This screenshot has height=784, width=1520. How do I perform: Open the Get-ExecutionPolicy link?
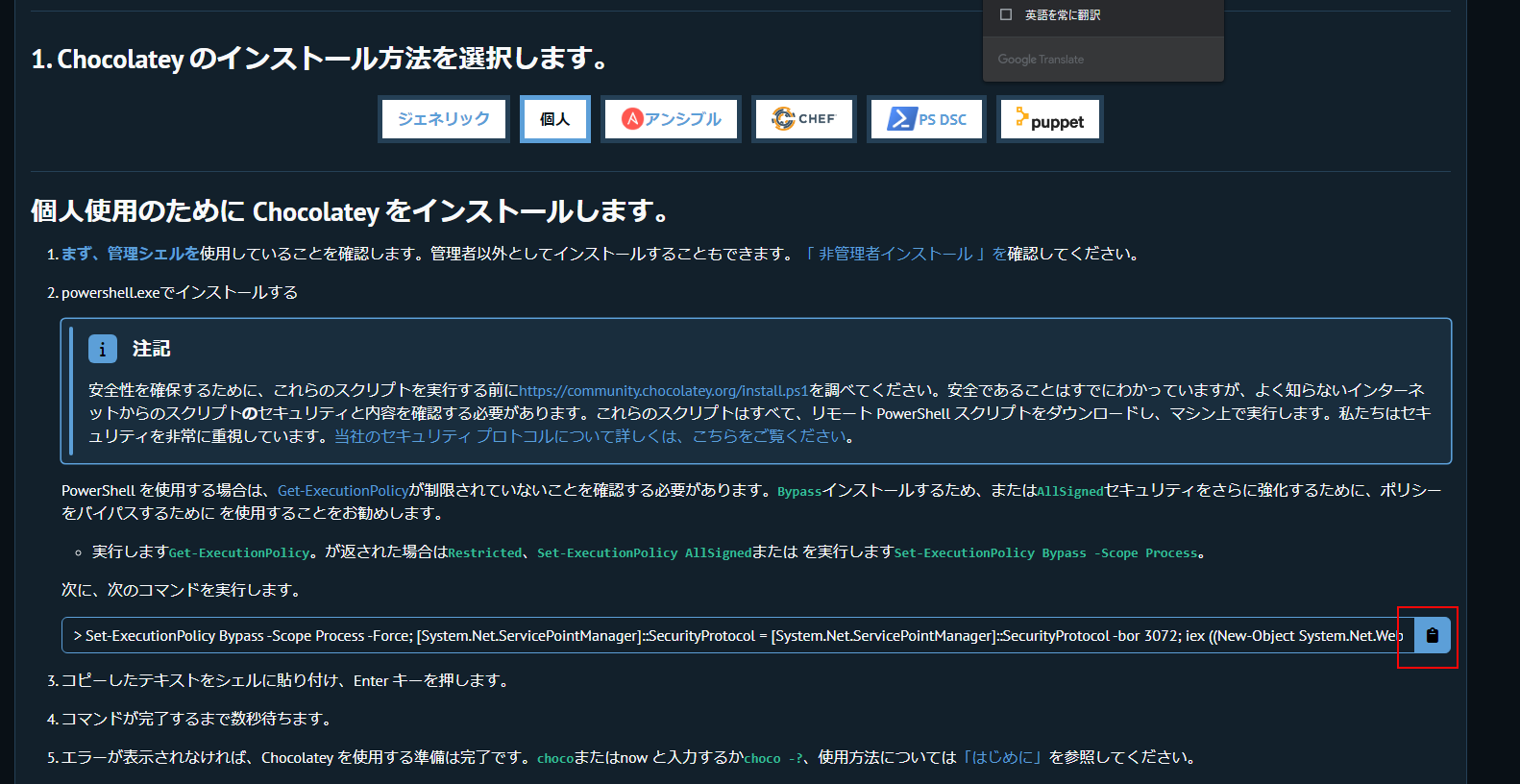(x=343, y=490)
